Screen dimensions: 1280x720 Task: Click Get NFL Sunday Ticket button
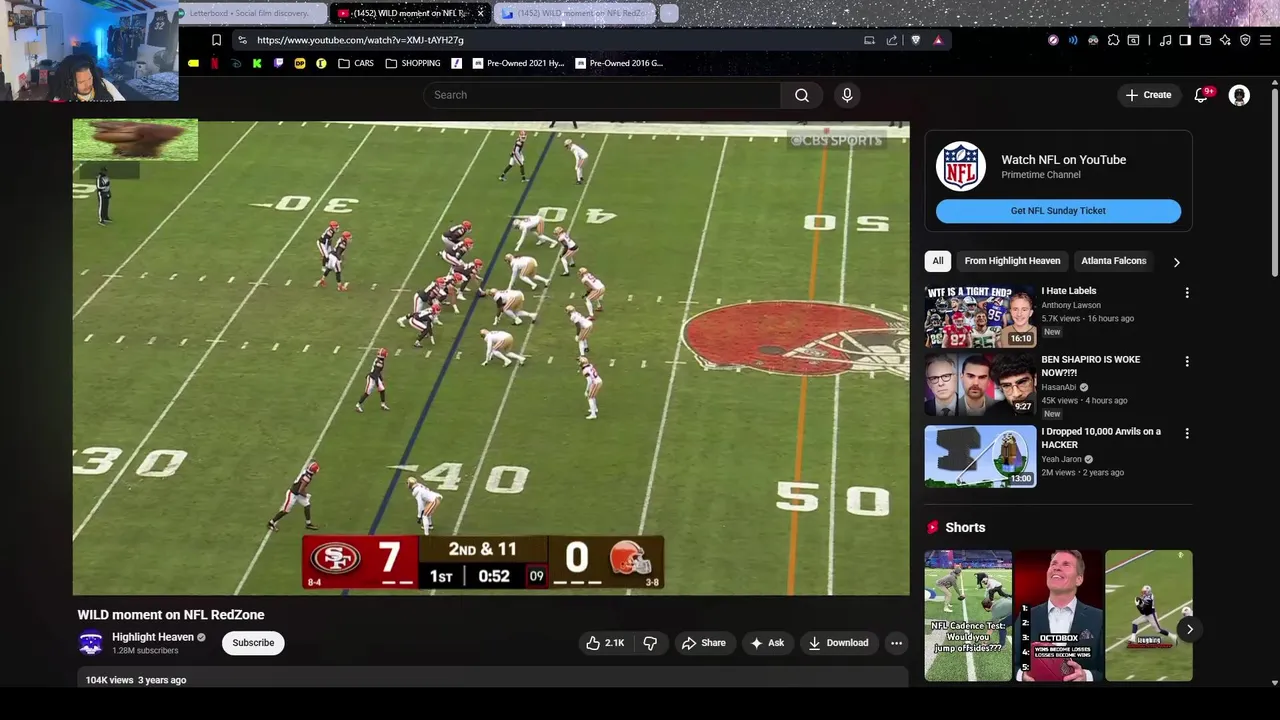pos(1058,211)
